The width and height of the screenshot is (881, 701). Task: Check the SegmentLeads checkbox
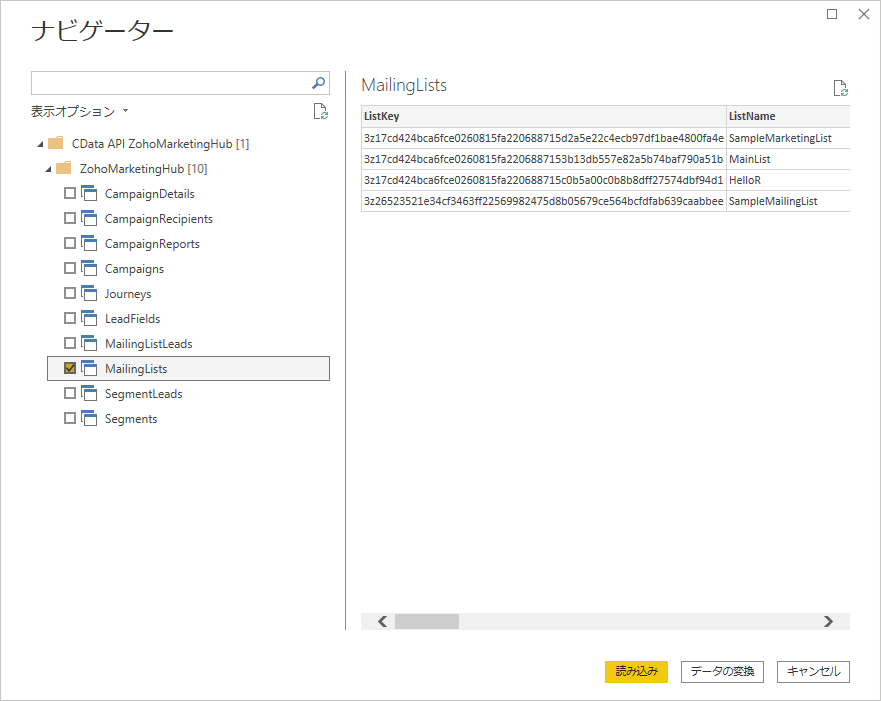[x=70, y=393]
